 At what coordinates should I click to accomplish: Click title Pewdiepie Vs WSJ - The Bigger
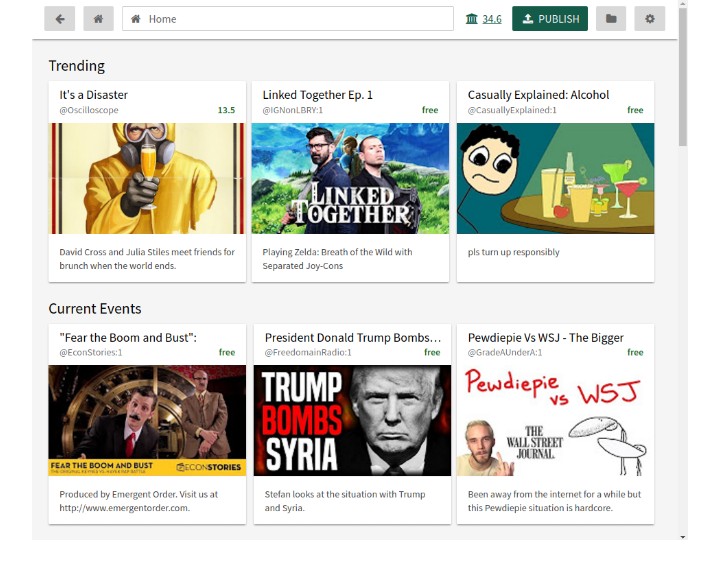point(546,338)
